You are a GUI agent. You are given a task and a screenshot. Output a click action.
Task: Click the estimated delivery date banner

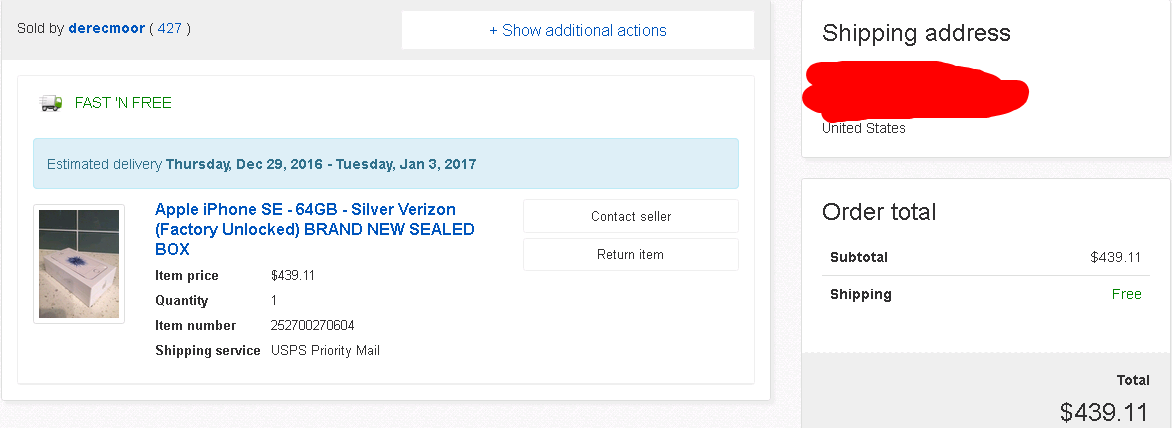386,164
